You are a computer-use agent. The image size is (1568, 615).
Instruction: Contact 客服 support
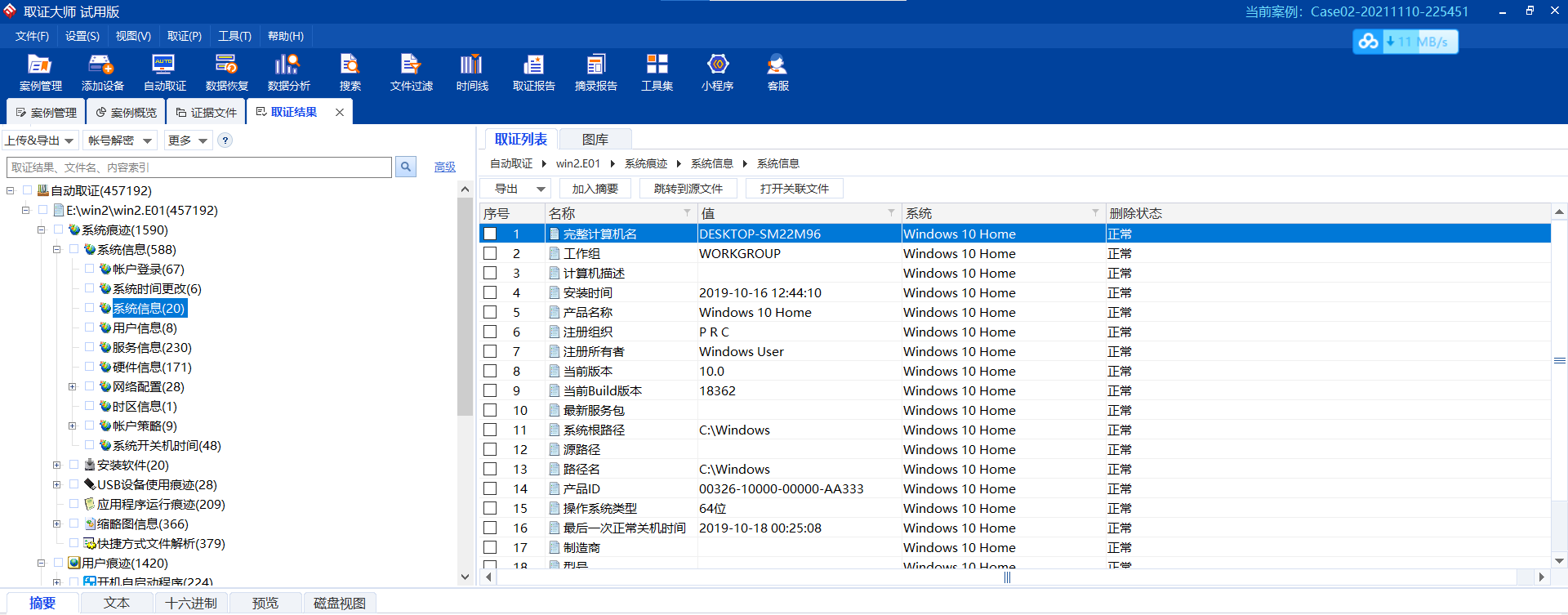[777, 73]
